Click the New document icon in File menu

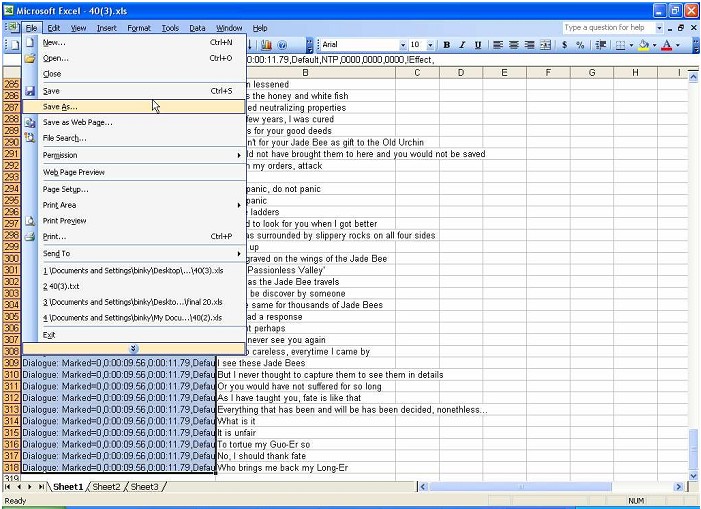point(30,42)
